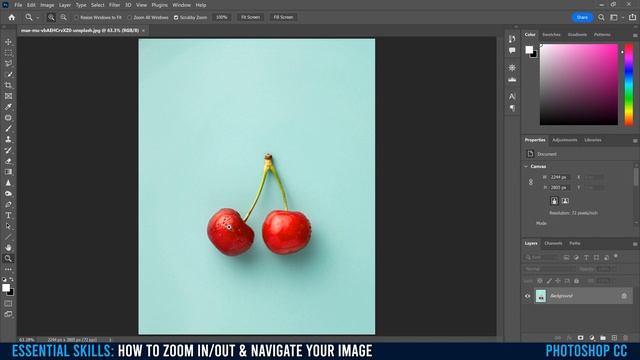
Task: Select the Move tool
Action: coord(8,42)
